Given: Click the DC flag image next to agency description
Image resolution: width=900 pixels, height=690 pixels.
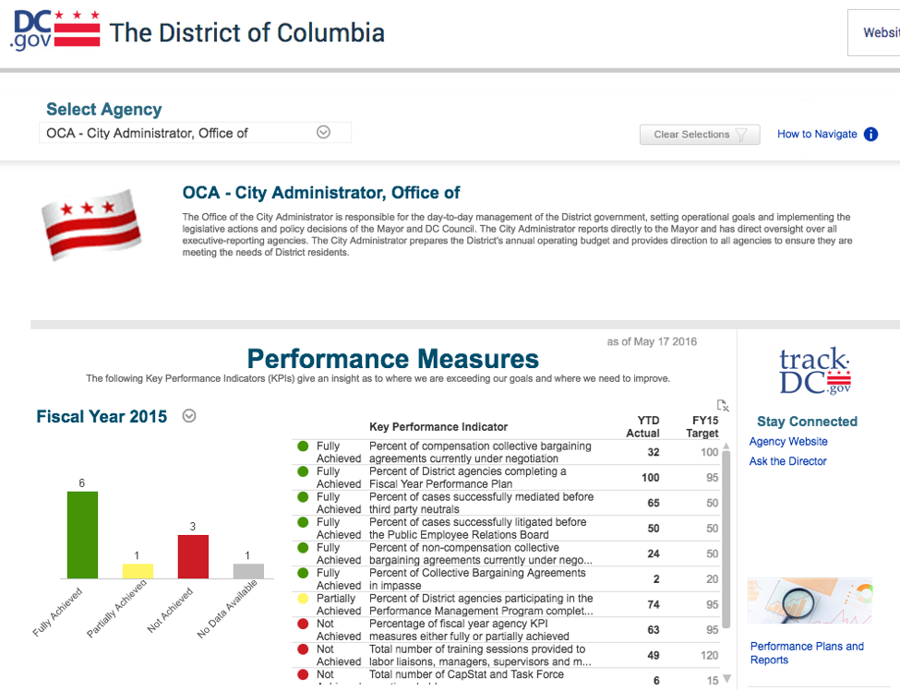Looking at the screenshot, I should (88, 225).
